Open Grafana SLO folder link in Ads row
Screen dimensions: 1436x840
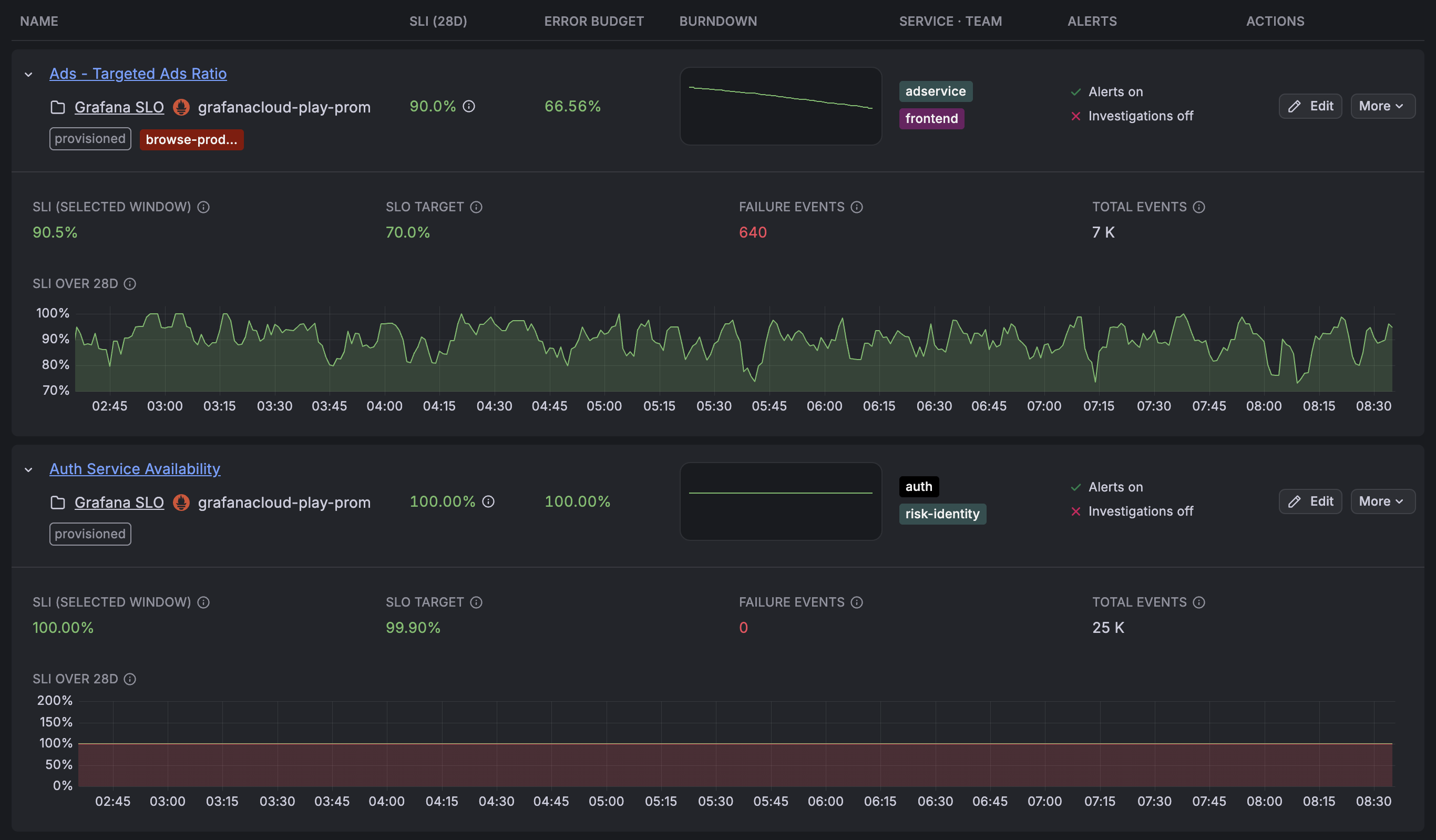point(119,107)
